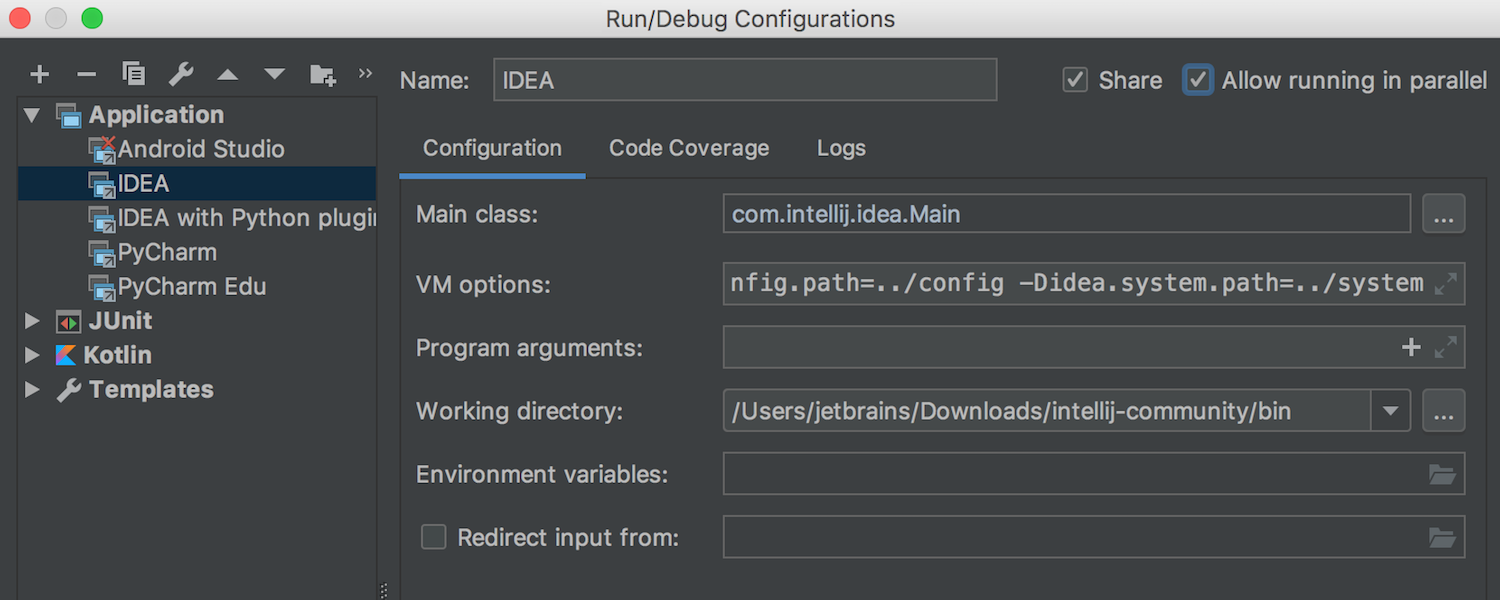
Task: Browse Working directory with ellipsis button
Action: (x=1443, y=411)
